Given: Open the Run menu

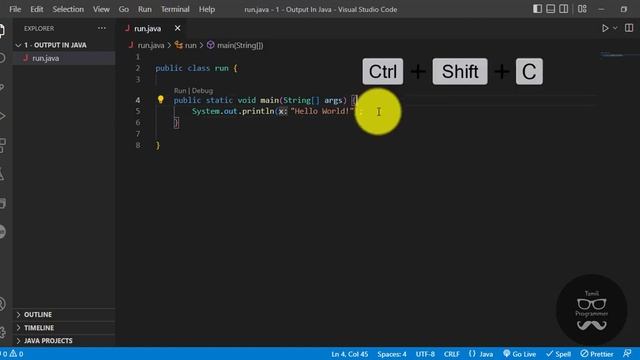Looking at the screenshot, I should coord(144,9).
